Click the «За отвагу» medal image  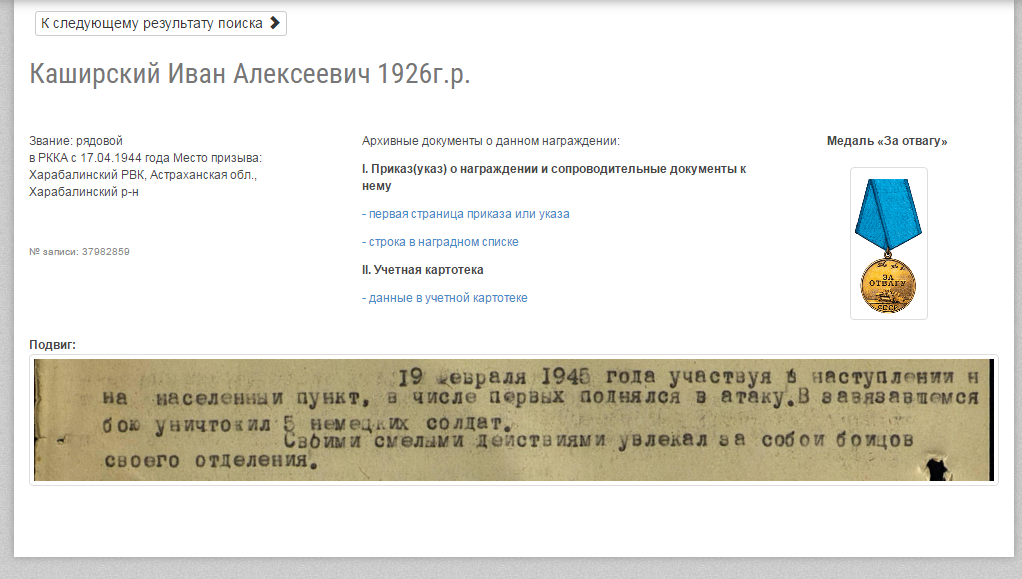coord(888,244)
